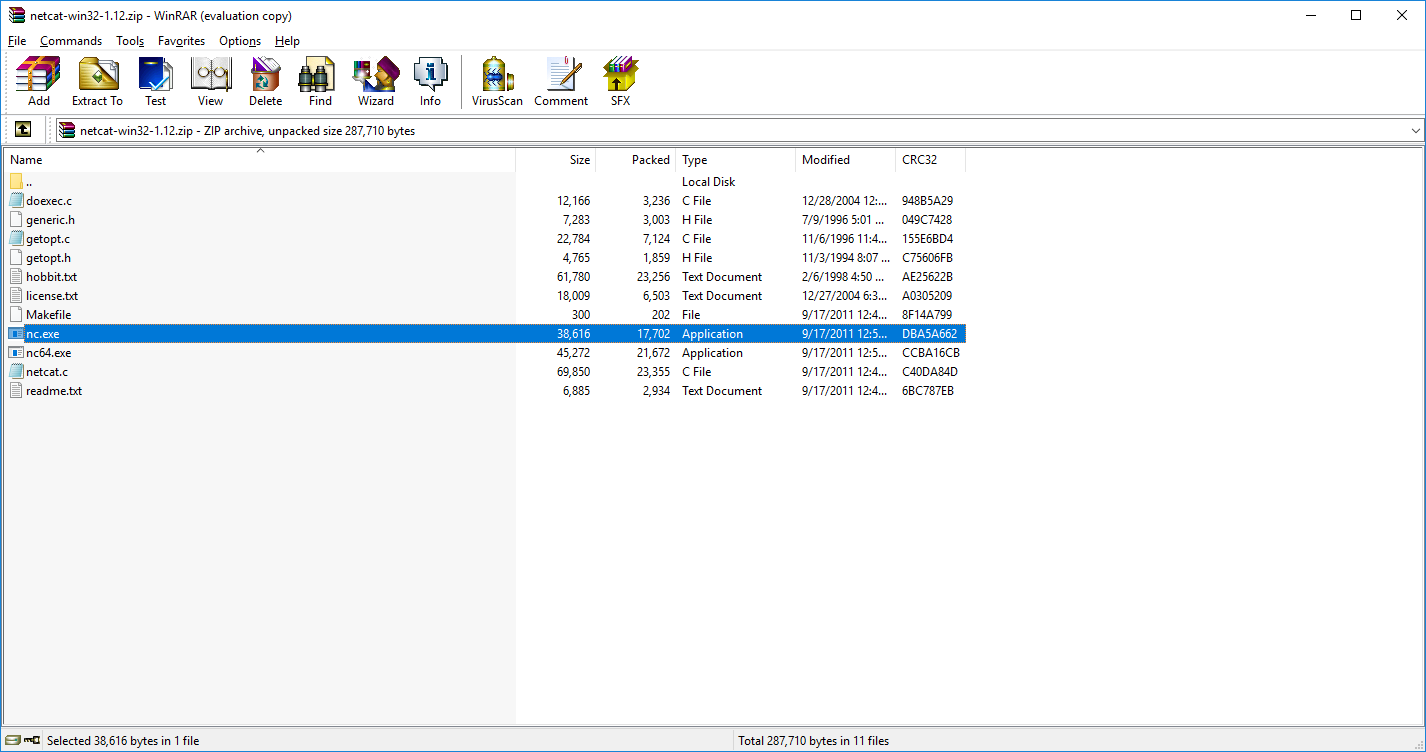Sort by the Modified column header

[846, 160]
